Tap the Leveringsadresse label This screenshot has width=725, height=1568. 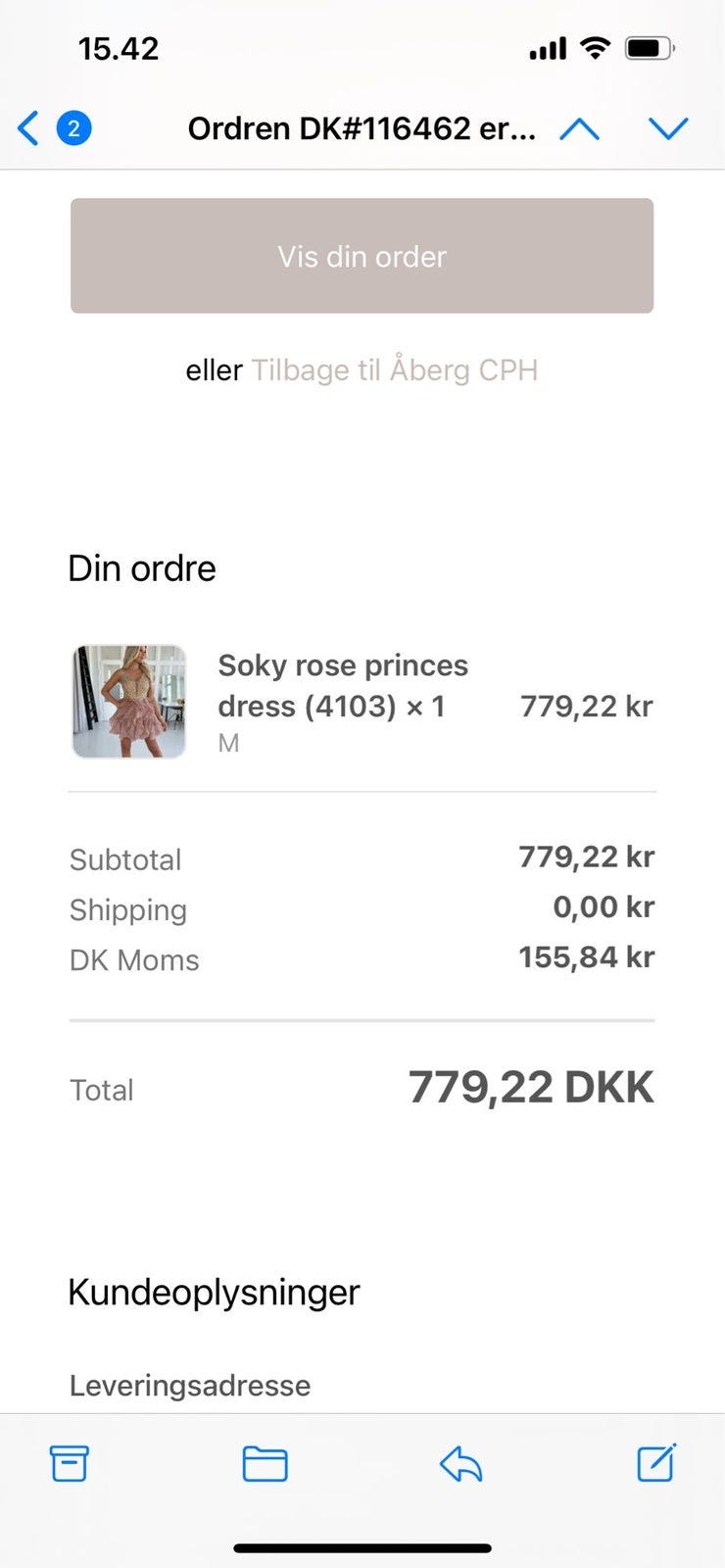[190, 1385]
